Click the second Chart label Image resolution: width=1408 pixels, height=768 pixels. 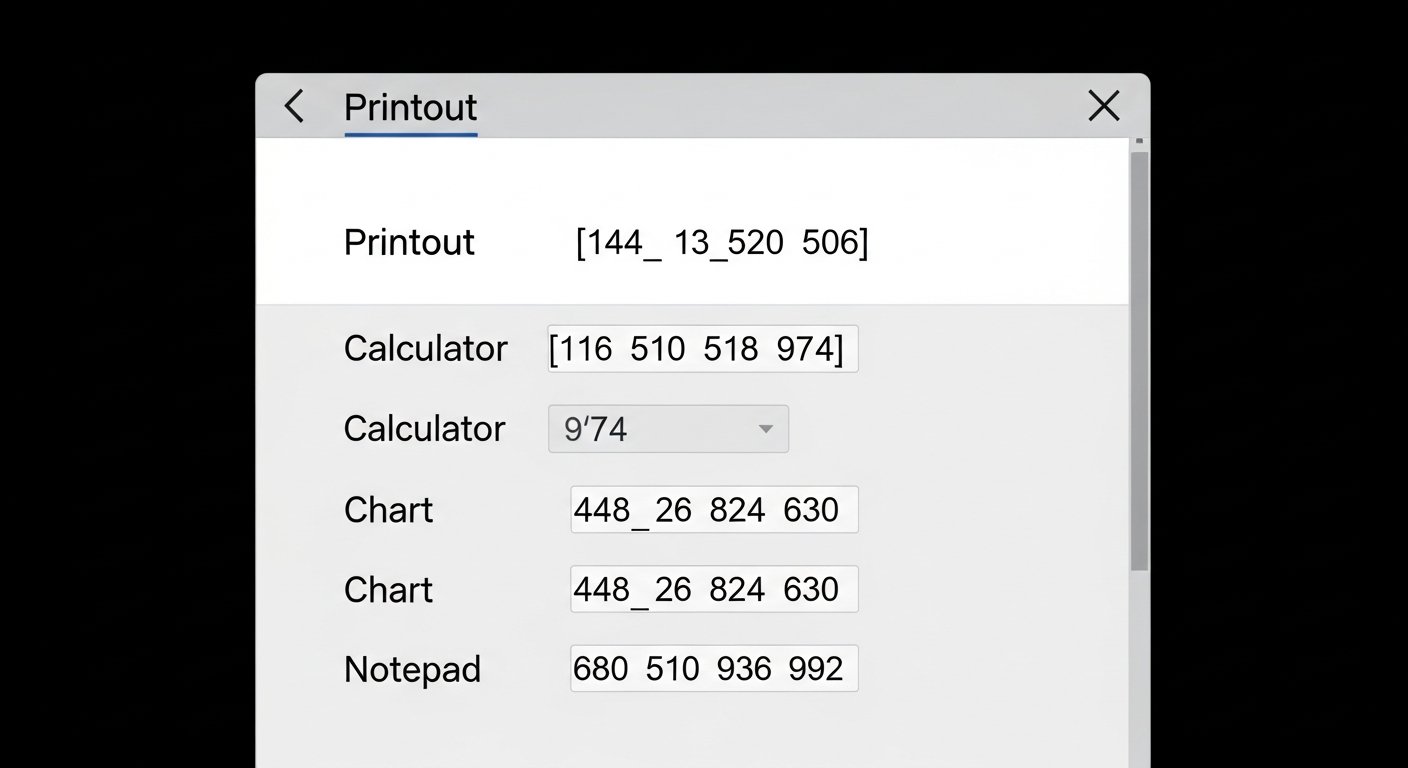(388, 590)
